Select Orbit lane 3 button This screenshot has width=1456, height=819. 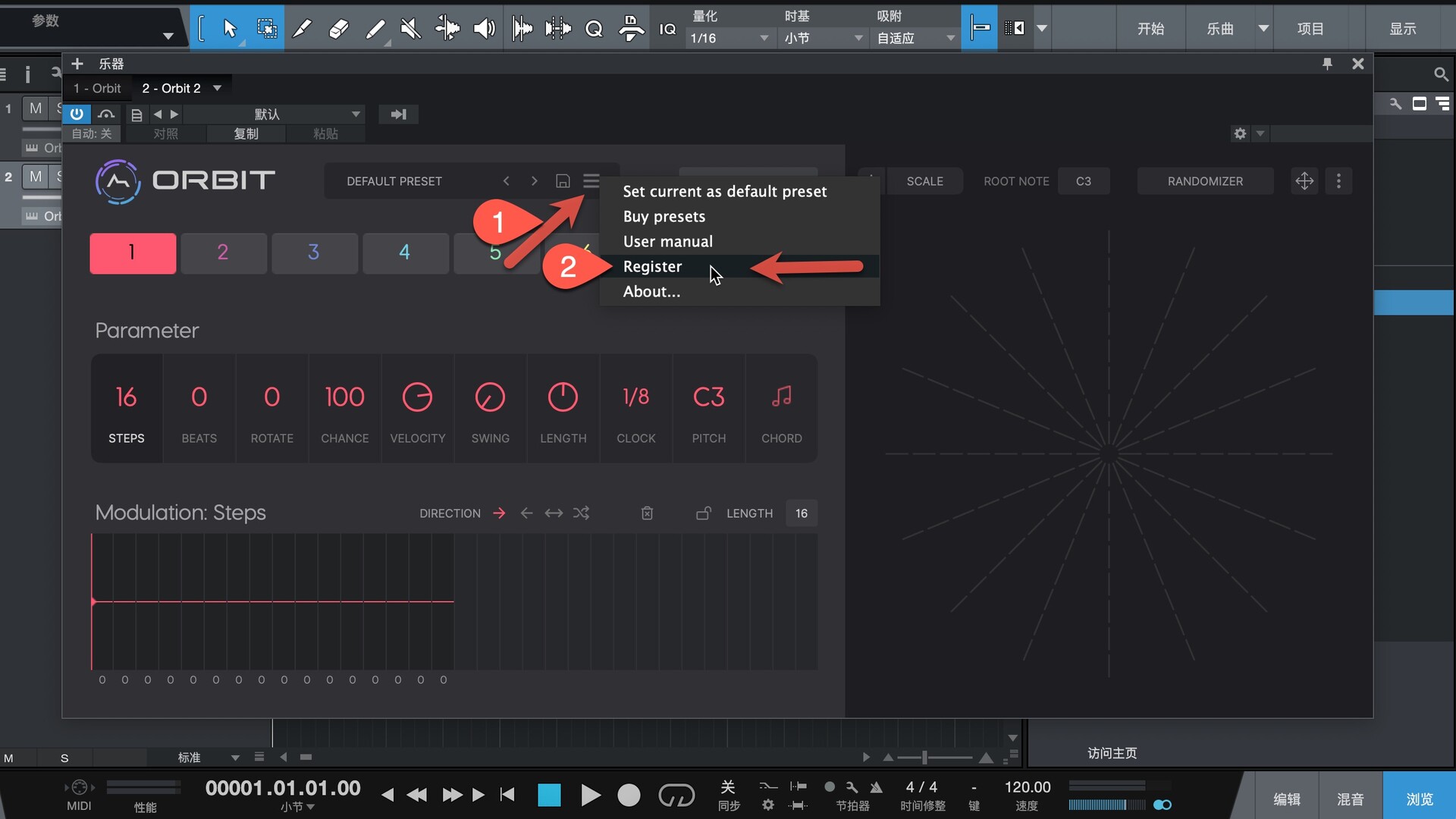click(x=314, y=253)
